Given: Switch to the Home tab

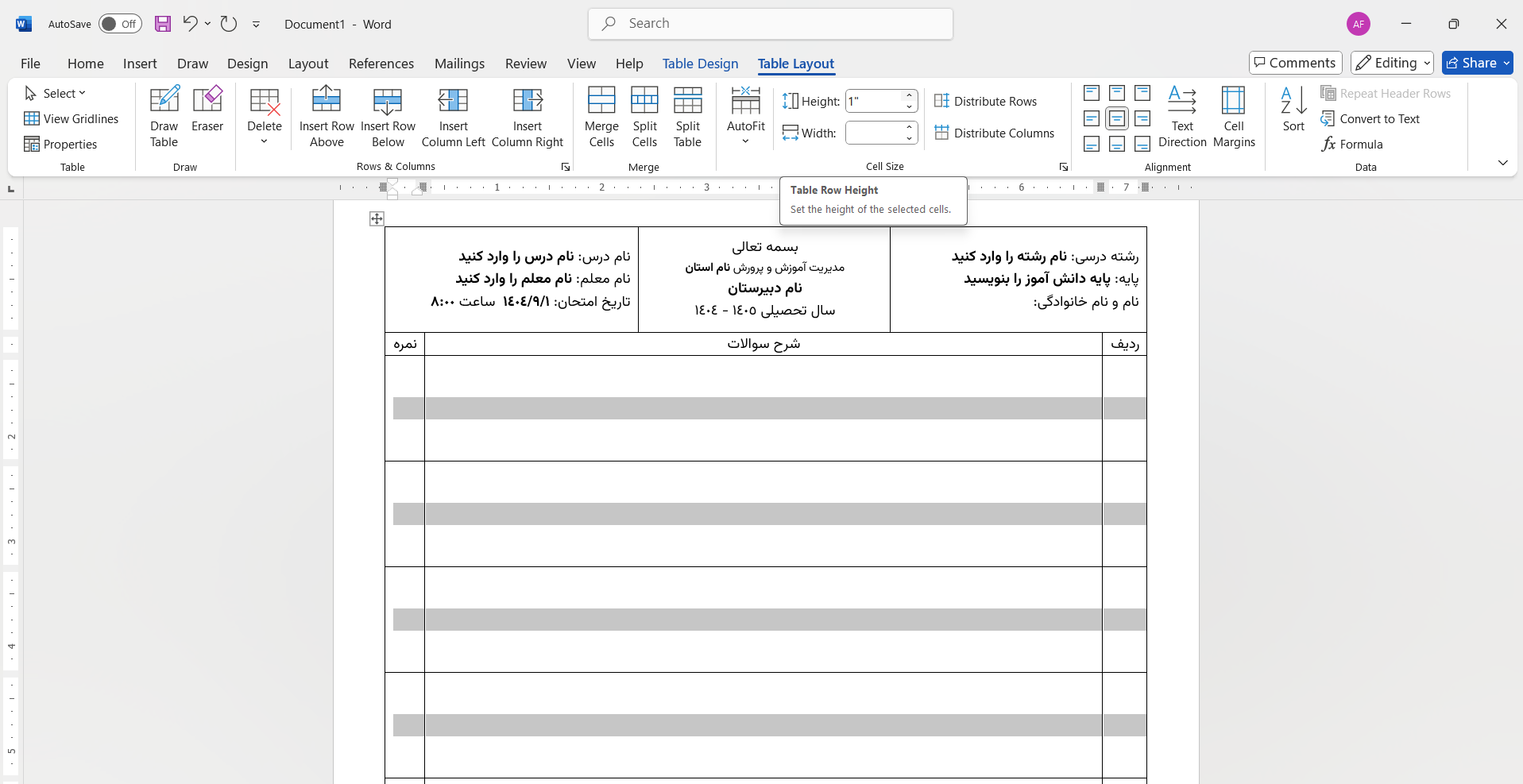Looking at the screenshot, I should [x=86, y=64].
